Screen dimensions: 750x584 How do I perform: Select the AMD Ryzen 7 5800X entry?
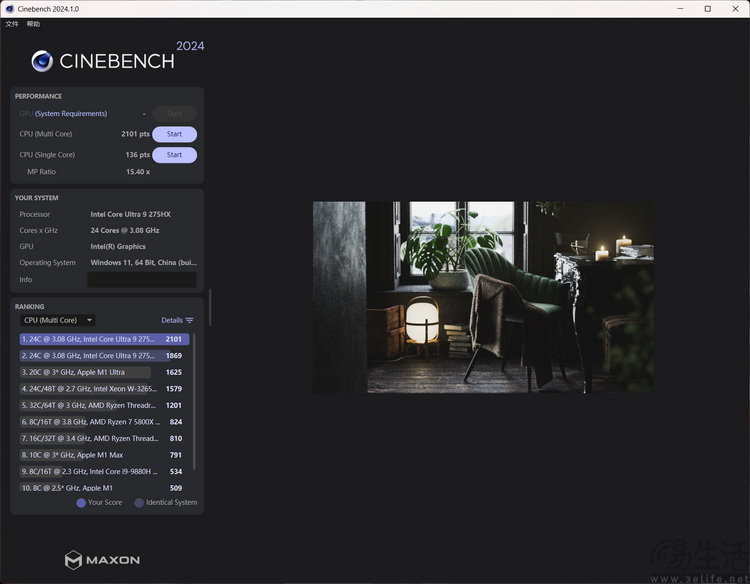click(x=104, y=422)
